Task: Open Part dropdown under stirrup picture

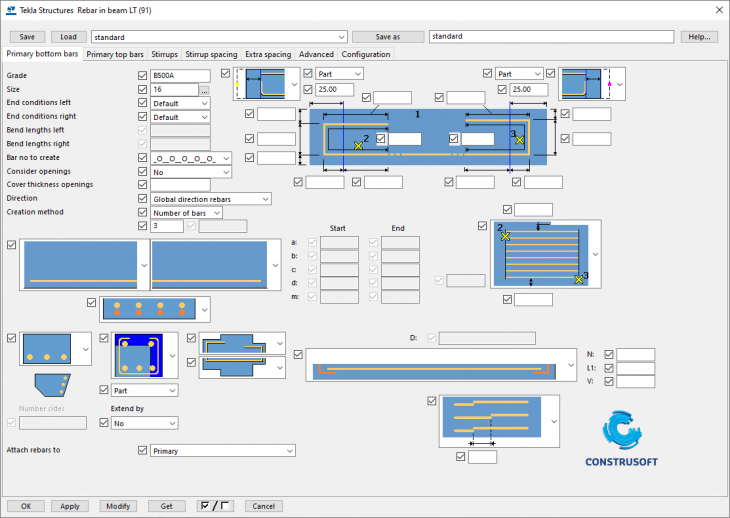Action: click(144, 390)
